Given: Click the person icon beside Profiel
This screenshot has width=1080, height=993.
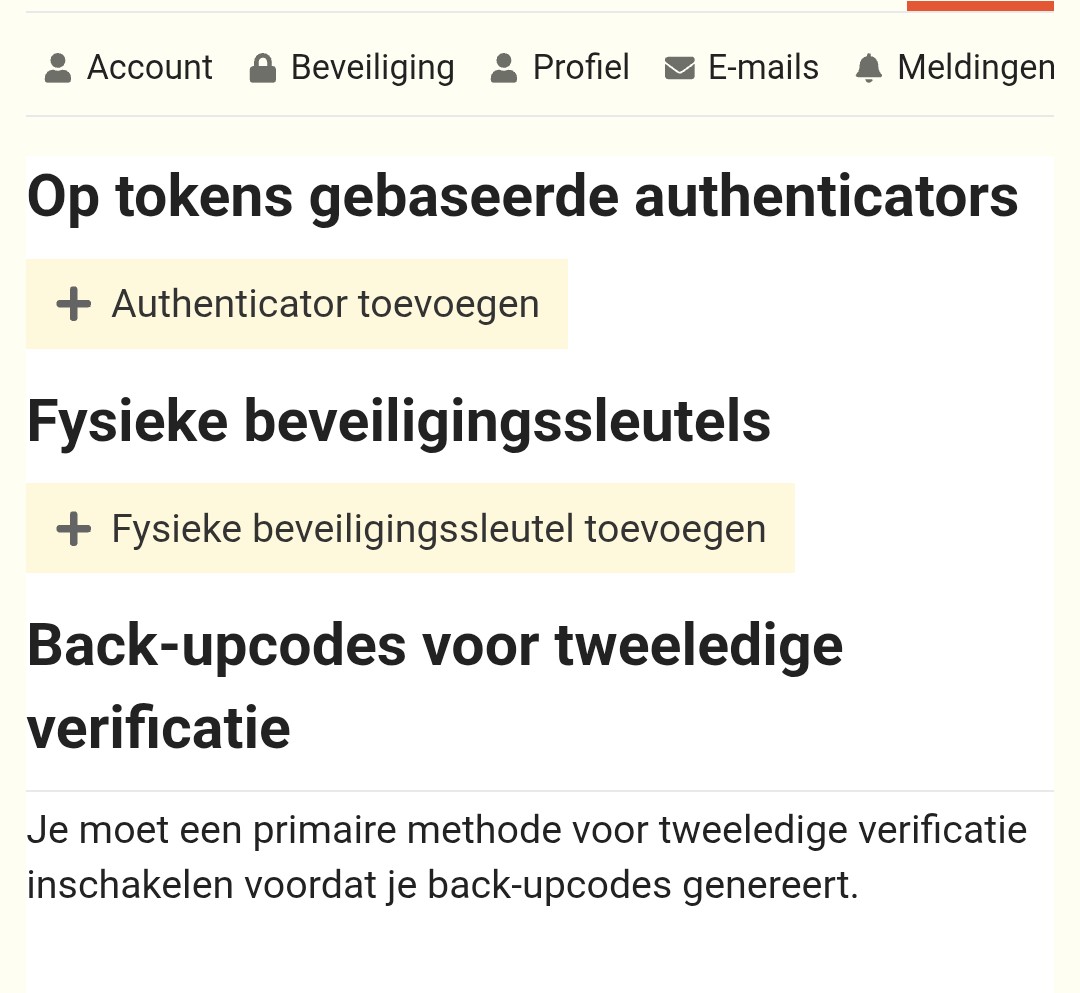Looking at the screenshot, I should coord(504,68).
